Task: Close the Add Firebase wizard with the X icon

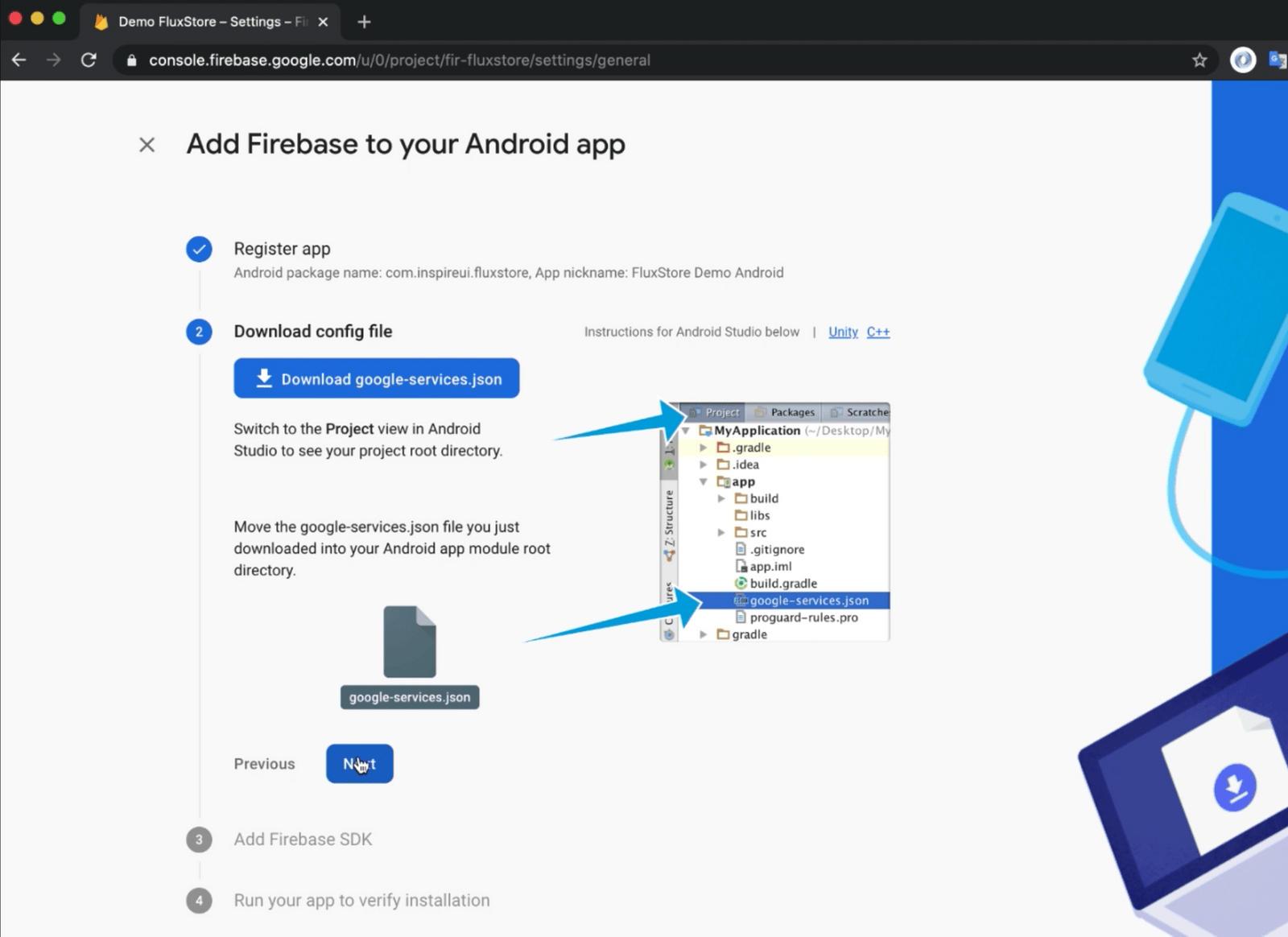Action: point(147,145)
